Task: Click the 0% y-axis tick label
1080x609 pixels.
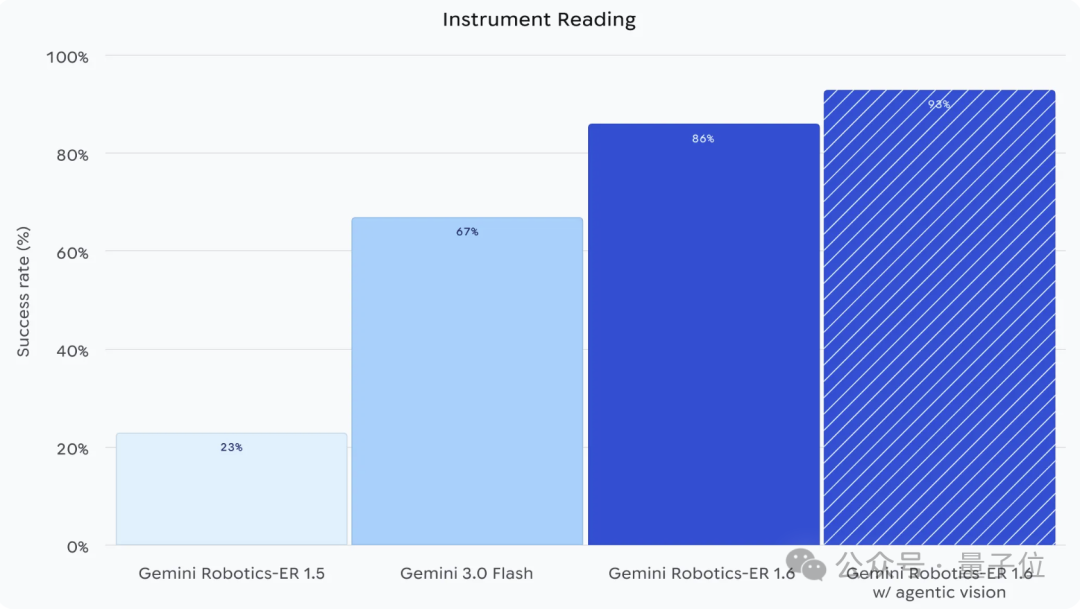Action: (77, 547)
